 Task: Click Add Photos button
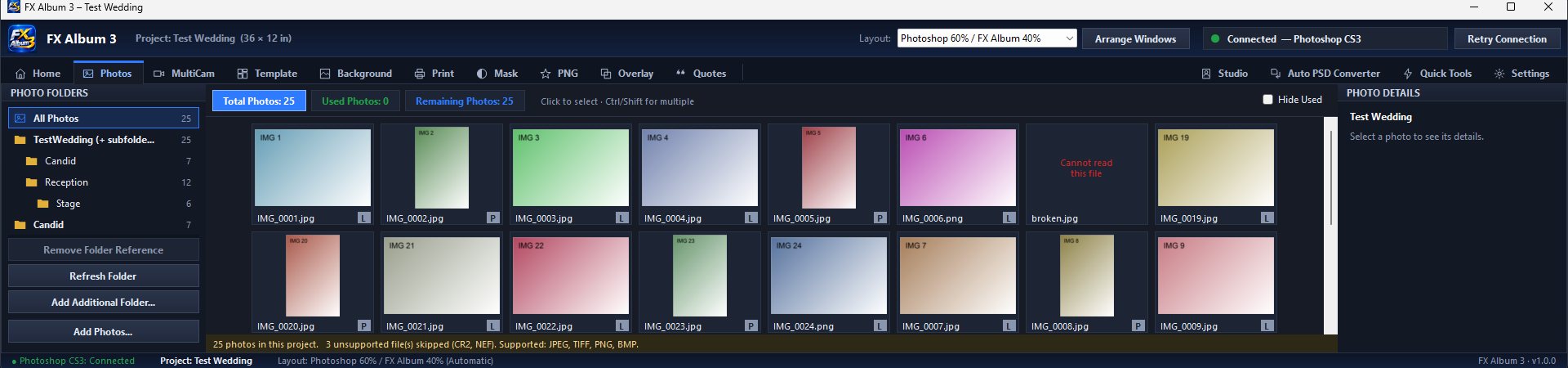coord(104,331)
